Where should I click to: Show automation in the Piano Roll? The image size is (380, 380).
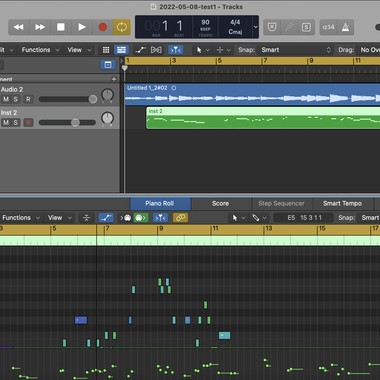click(106, 218)
